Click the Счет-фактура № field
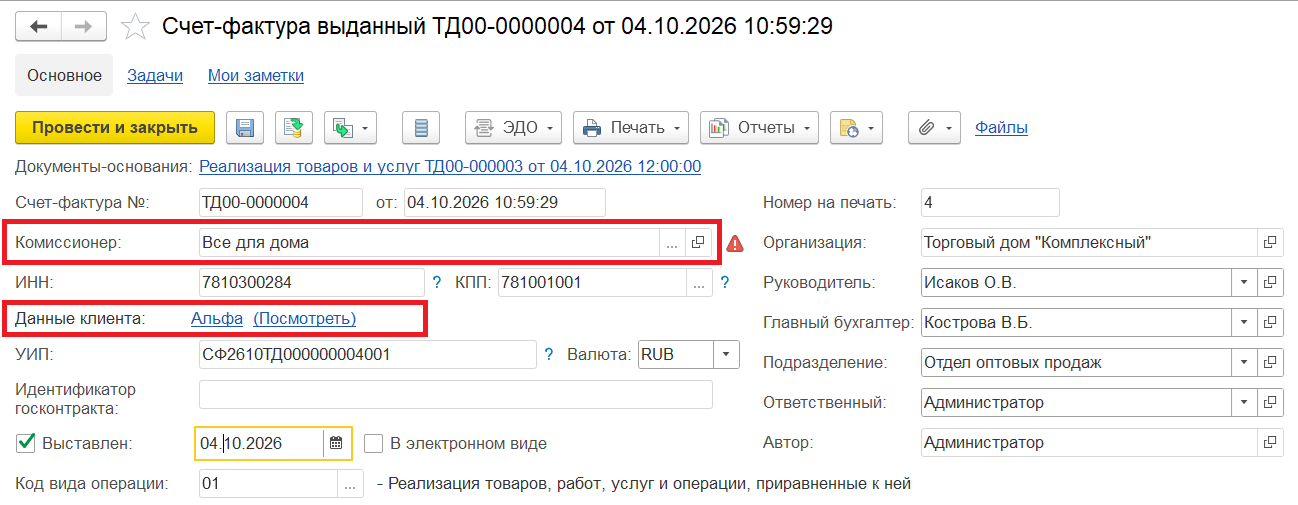 (x=281, y=202)
